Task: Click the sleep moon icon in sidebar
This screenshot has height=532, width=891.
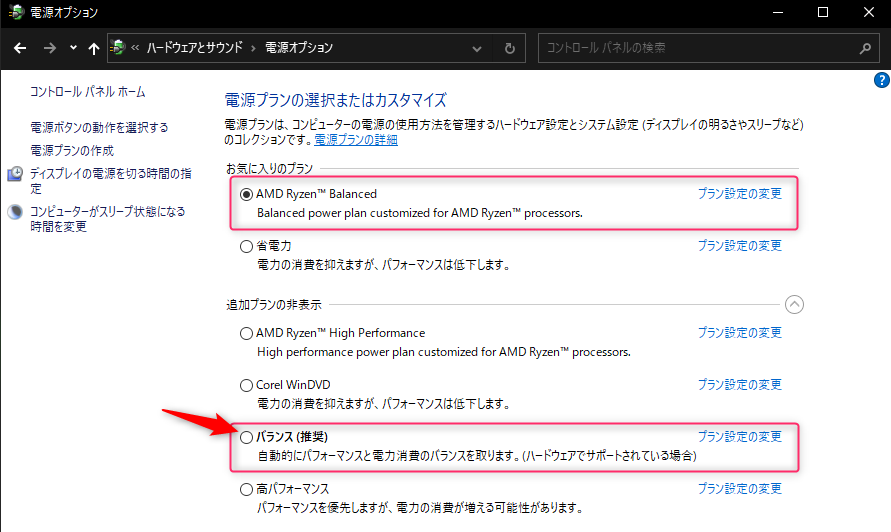Action: click(15, 212)
